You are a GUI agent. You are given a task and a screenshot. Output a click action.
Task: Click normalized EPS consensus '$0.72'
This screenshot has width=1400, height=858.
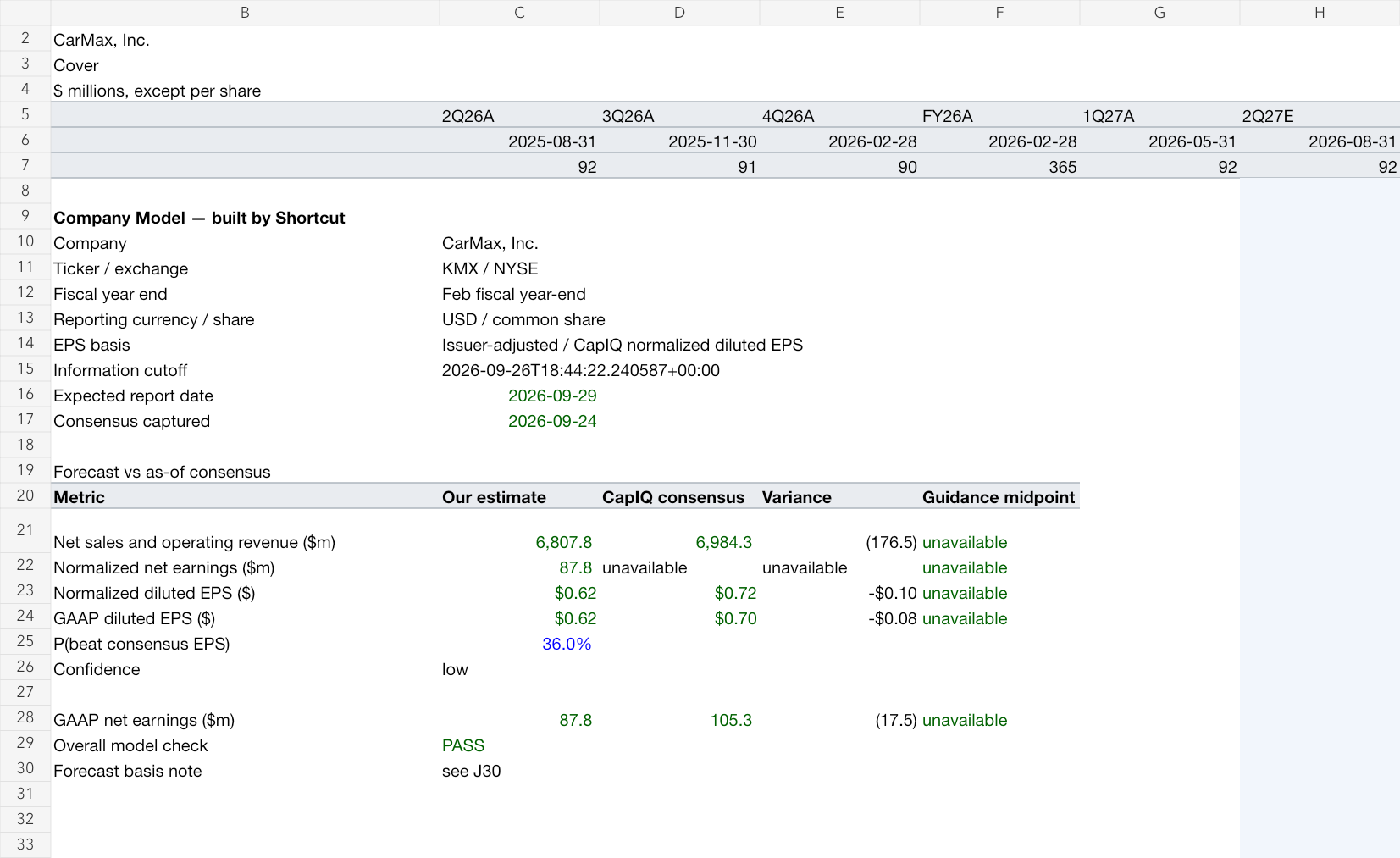(679, 593)
